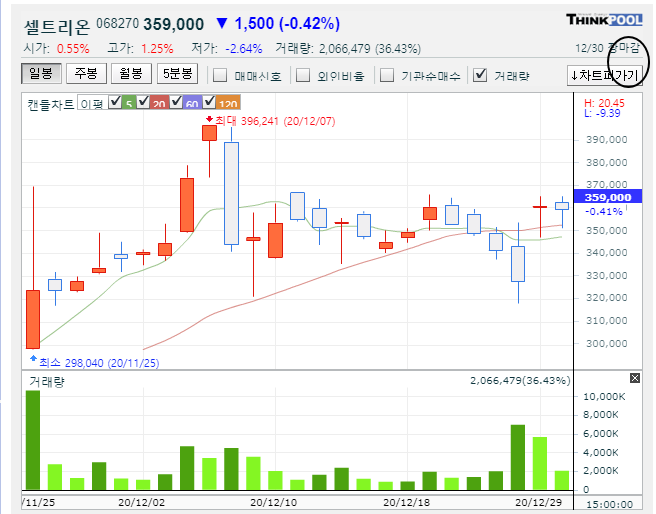Click the 캔들차트 label

pos(51,104)
